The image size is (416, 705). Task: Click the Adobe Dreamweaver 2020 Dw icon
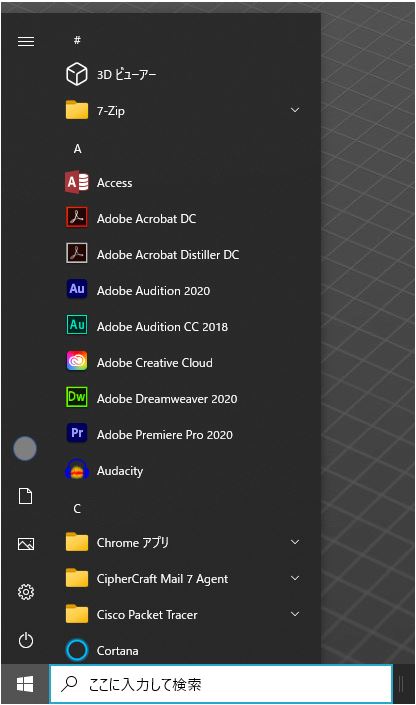76,398
